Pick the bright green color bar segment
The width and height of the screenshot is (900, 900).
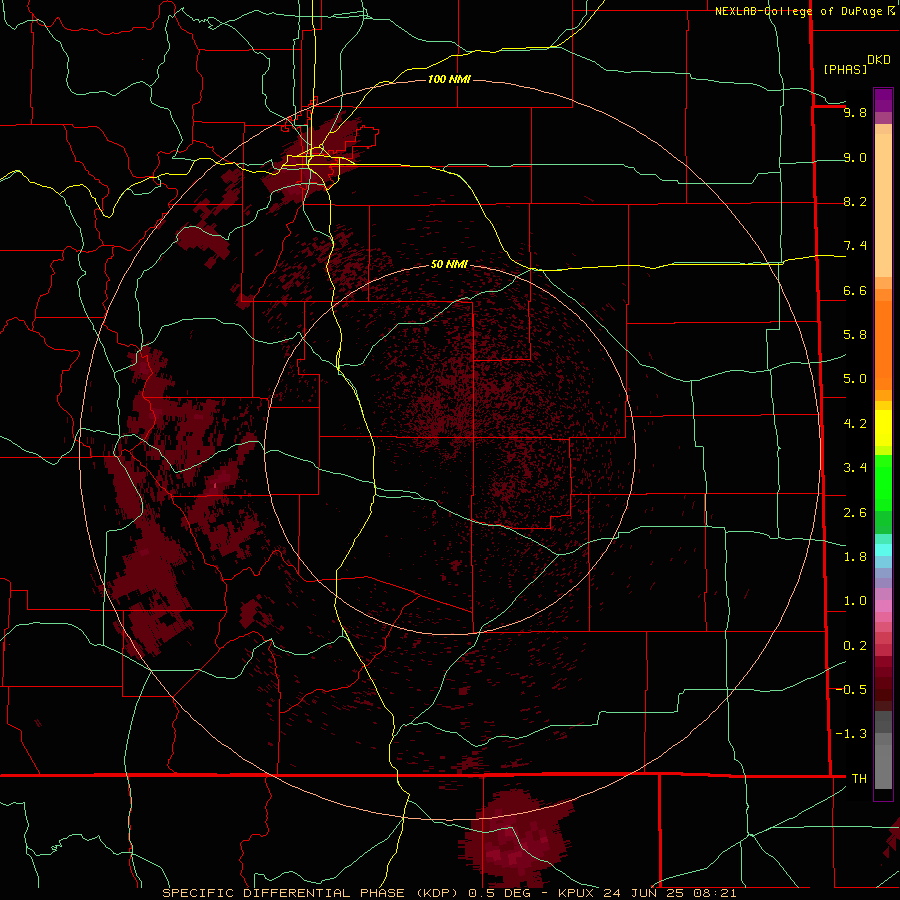(883, 483)
